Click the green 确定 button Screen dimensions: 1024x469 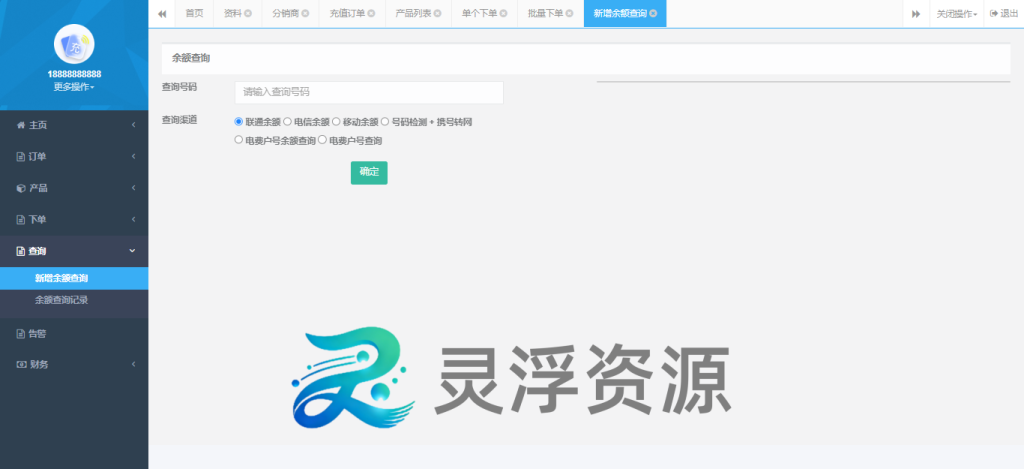369,172
